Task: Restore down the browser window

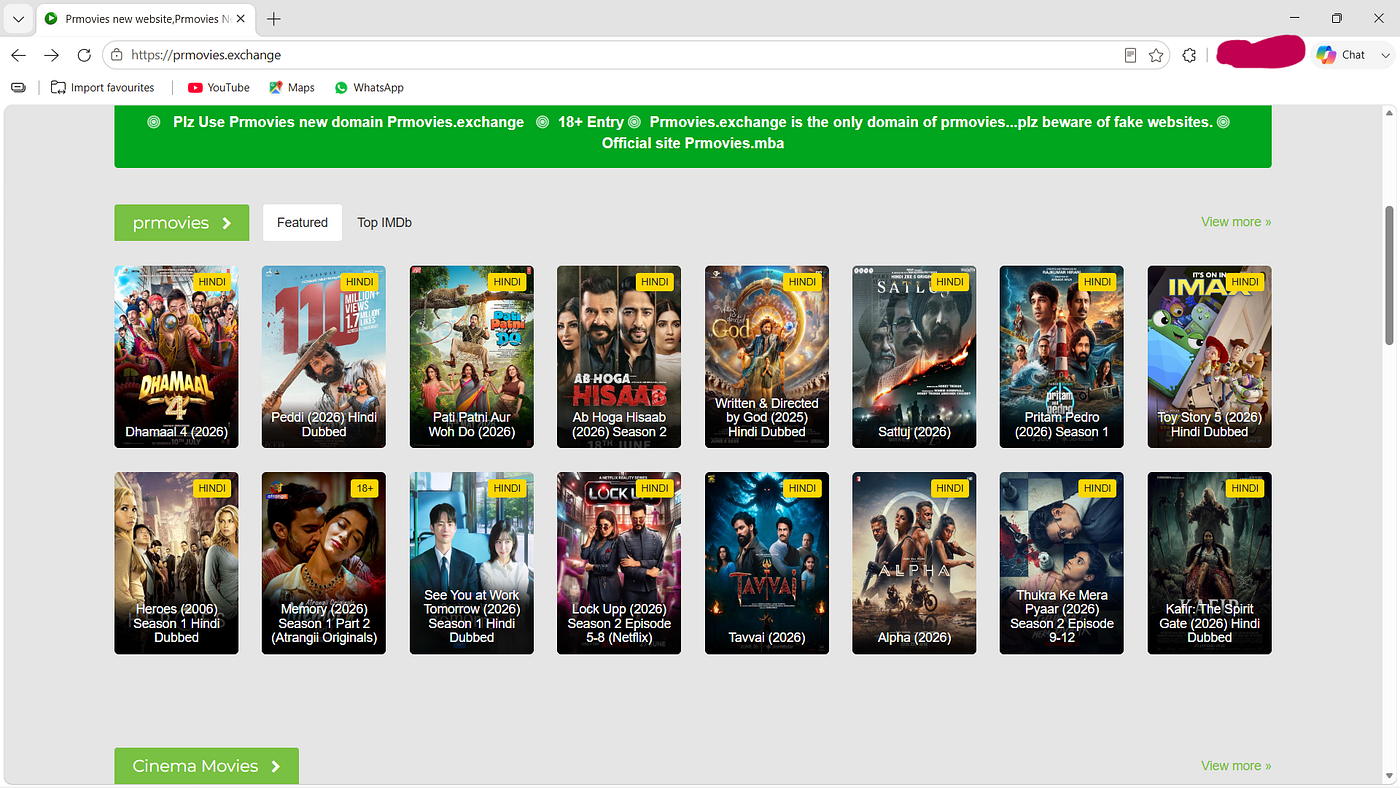Action: (1337, 18)
